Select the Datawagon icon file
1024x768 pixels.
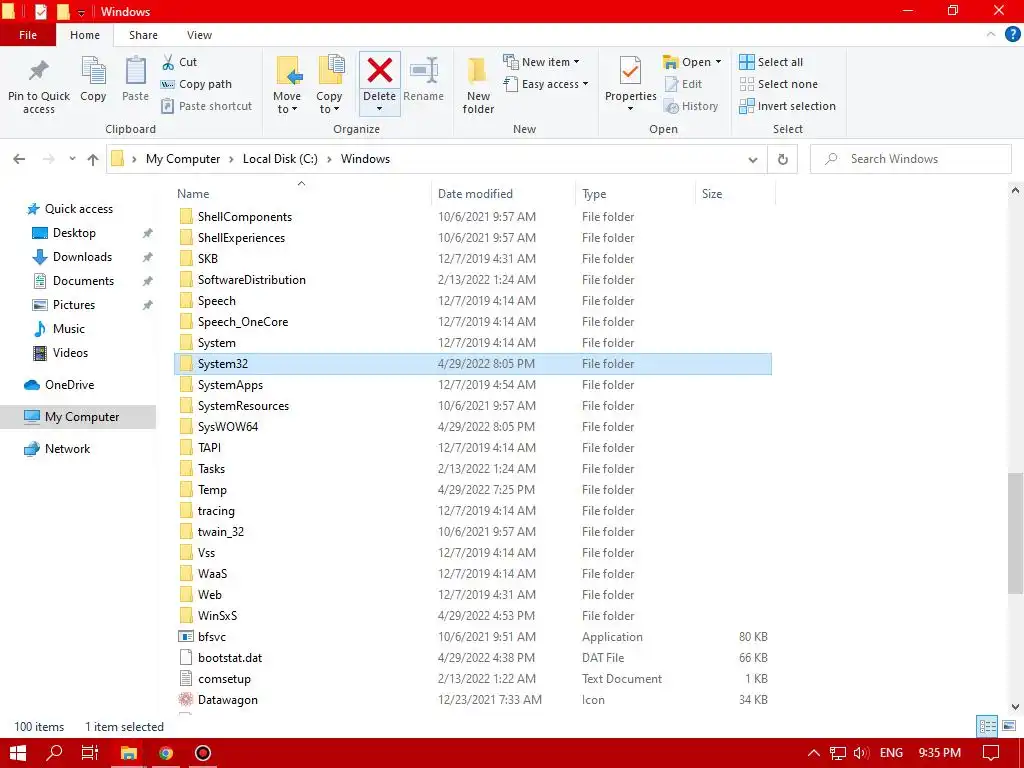(x=473, y=699)
